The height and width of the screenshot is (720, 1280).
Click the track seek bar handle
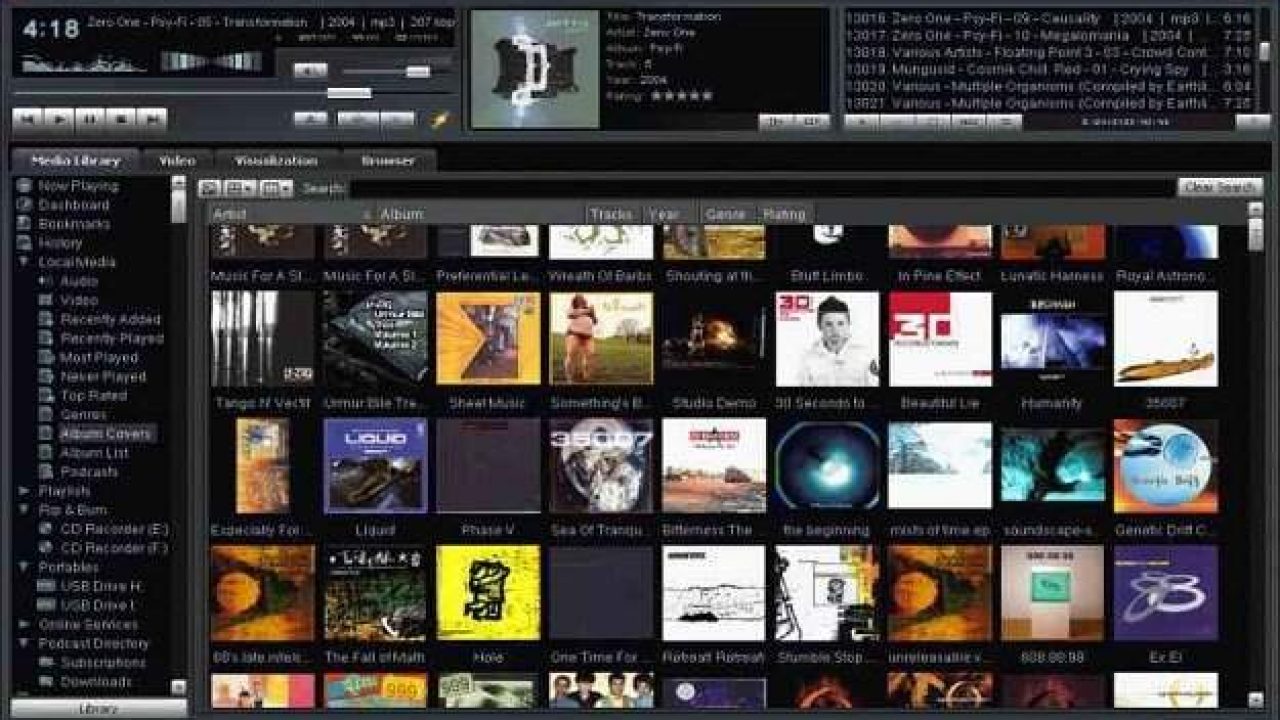pyautogui.click(x=349, y=93)
